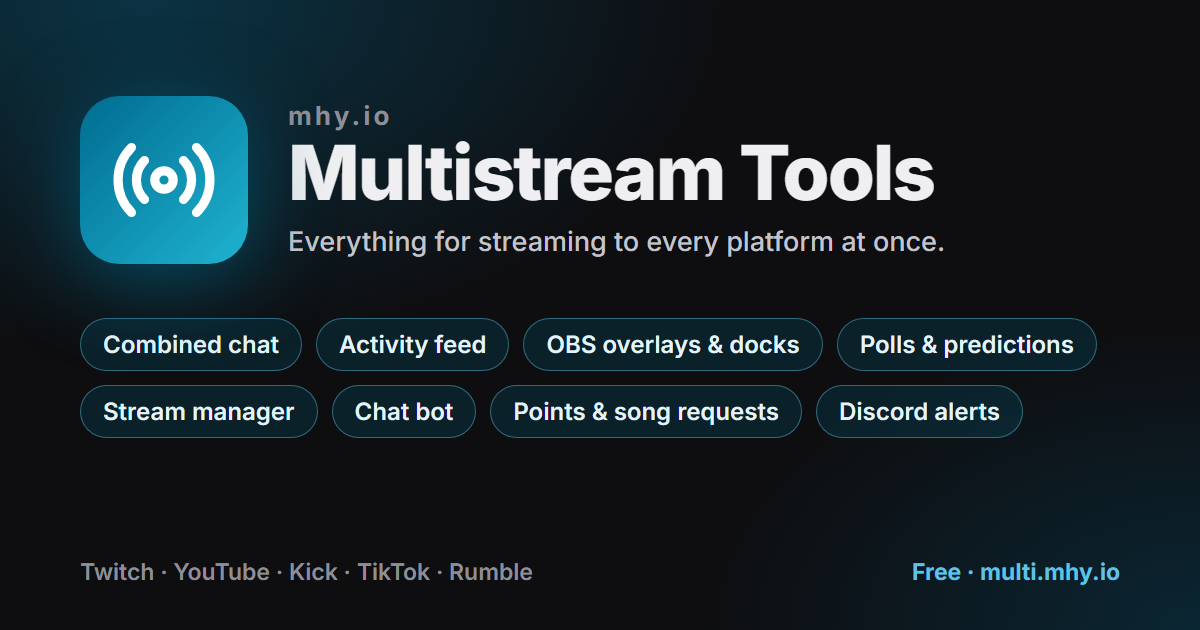Click the YouTube platform name
The image size is (1200, 630).
click(222, 572)
